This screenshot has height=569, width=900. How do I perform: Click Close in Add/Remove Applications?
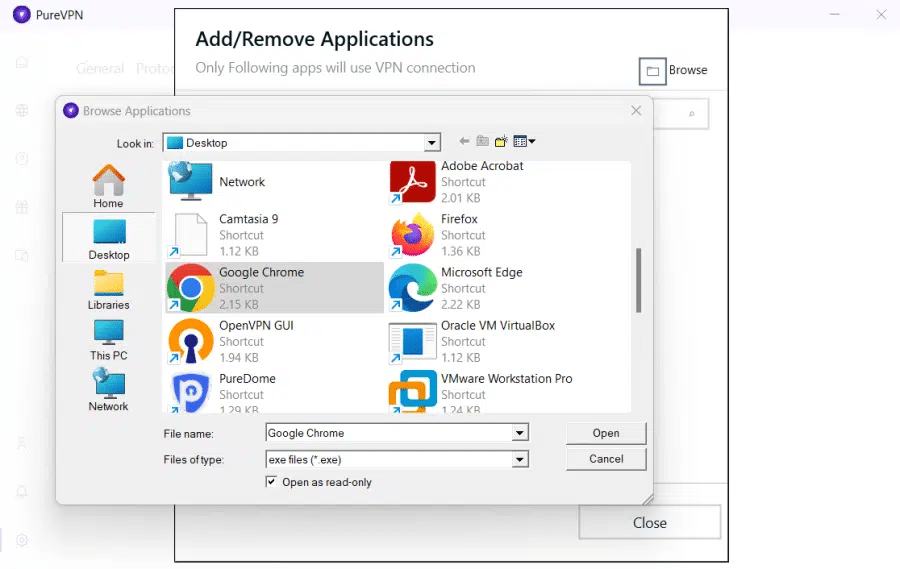tap(650, 522)
